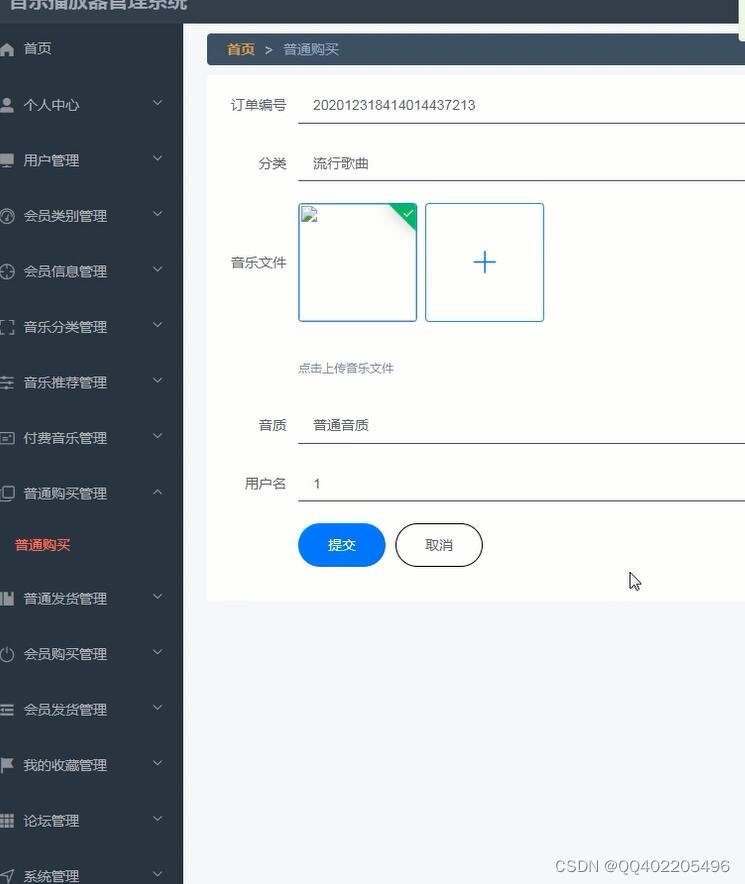Expand 音乐推荐管理 chevron
This screenshot has height=884, width=745.
[158, 381]
